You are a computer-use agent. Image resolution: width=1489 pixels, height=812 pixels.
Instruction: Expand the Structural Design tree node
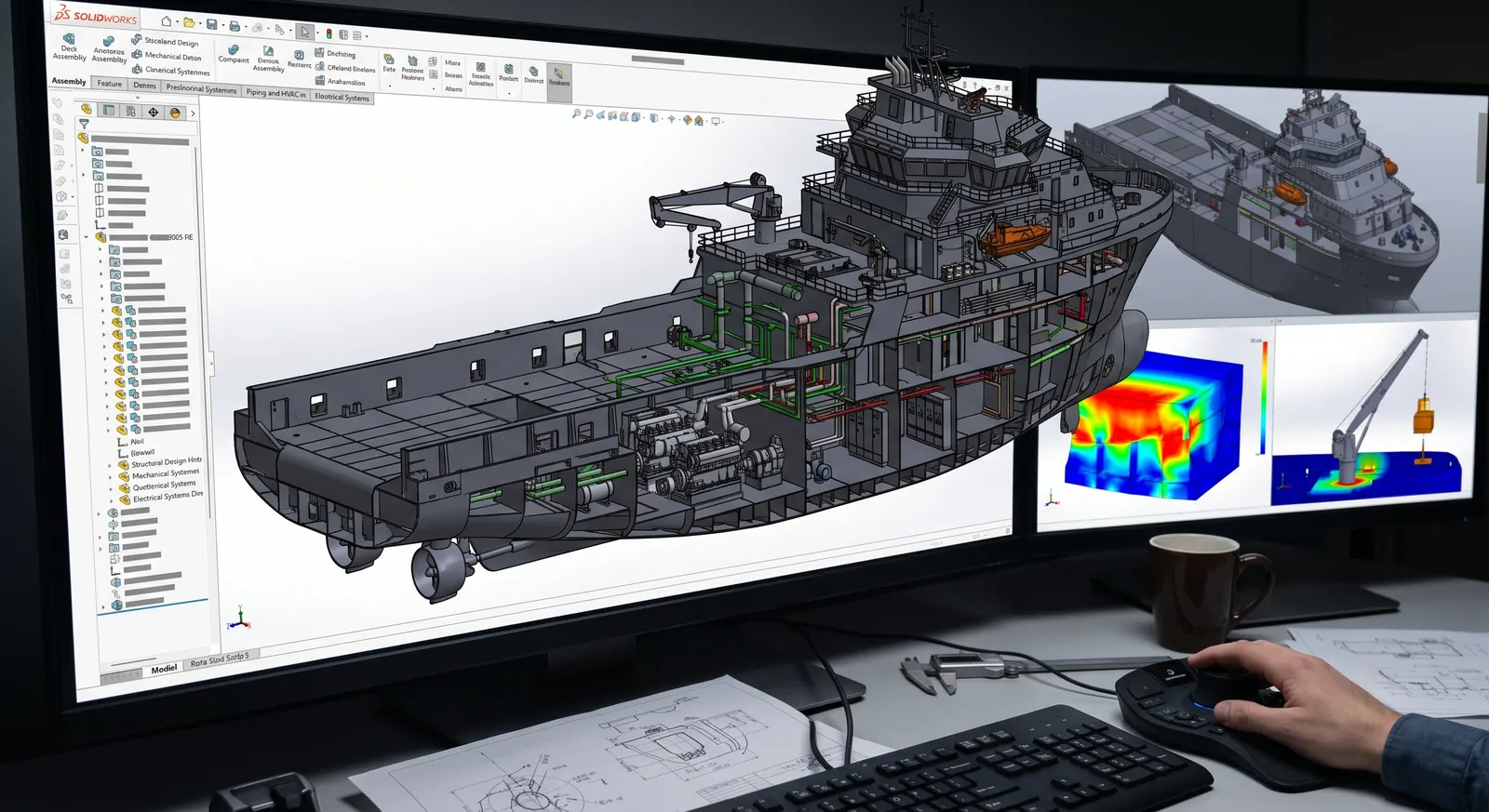[110, 465]
